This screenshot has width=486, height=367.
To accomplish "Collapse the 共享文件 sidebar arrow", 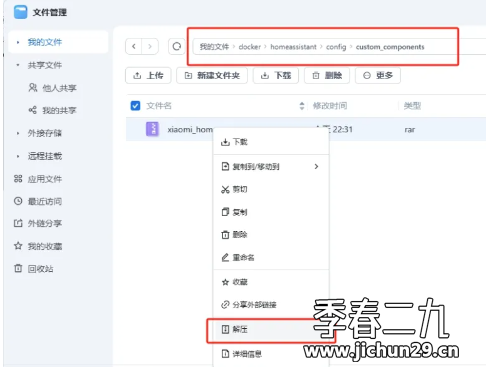I will [18, 65].
